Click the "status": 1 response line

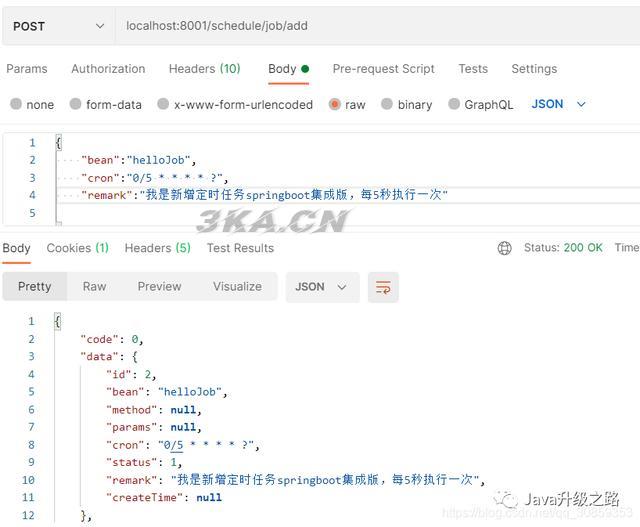(144, 462)
